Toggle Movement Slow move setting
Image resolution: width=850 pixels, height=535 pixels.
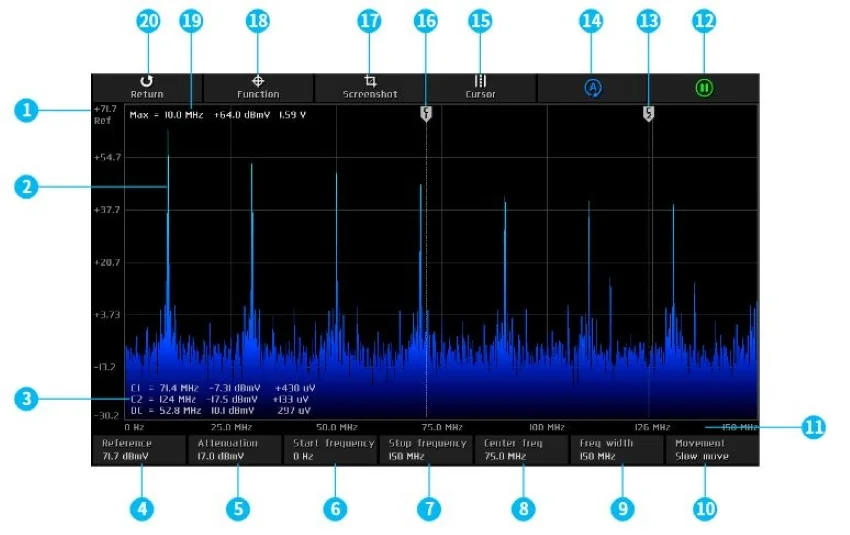712,449
